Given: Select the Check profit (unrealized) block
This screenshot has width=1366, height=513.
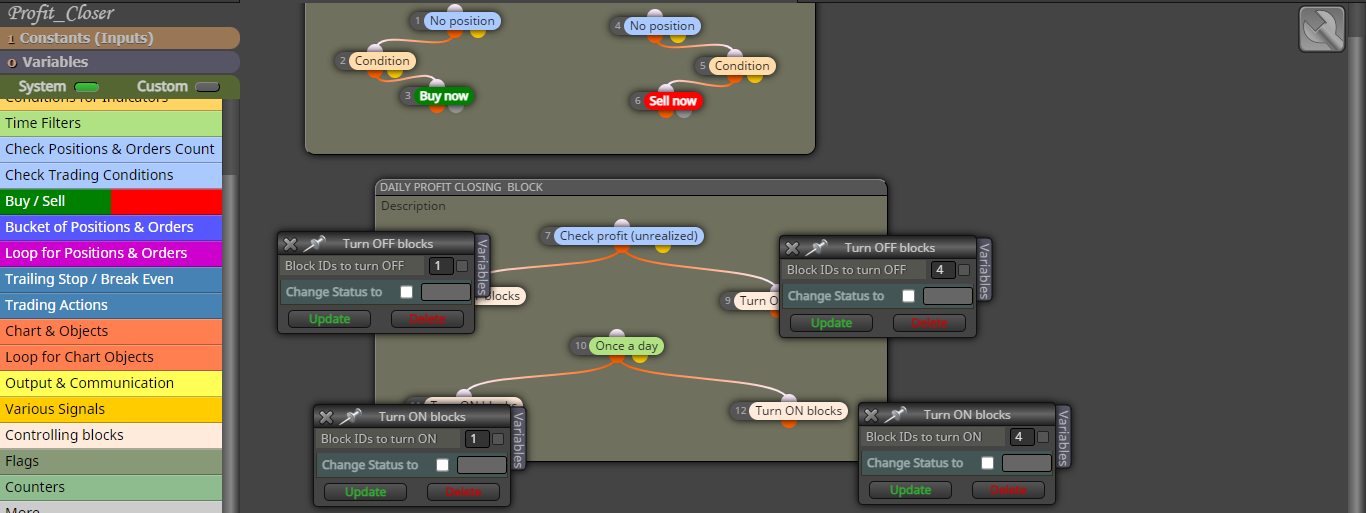Looking at the screenshot, I should [x=629, y=236].
